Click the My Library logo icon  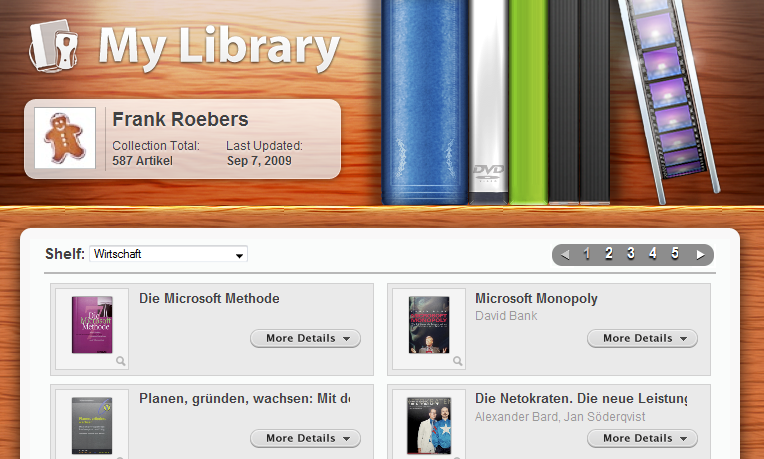pyautogui.click(x=54, y=46)
